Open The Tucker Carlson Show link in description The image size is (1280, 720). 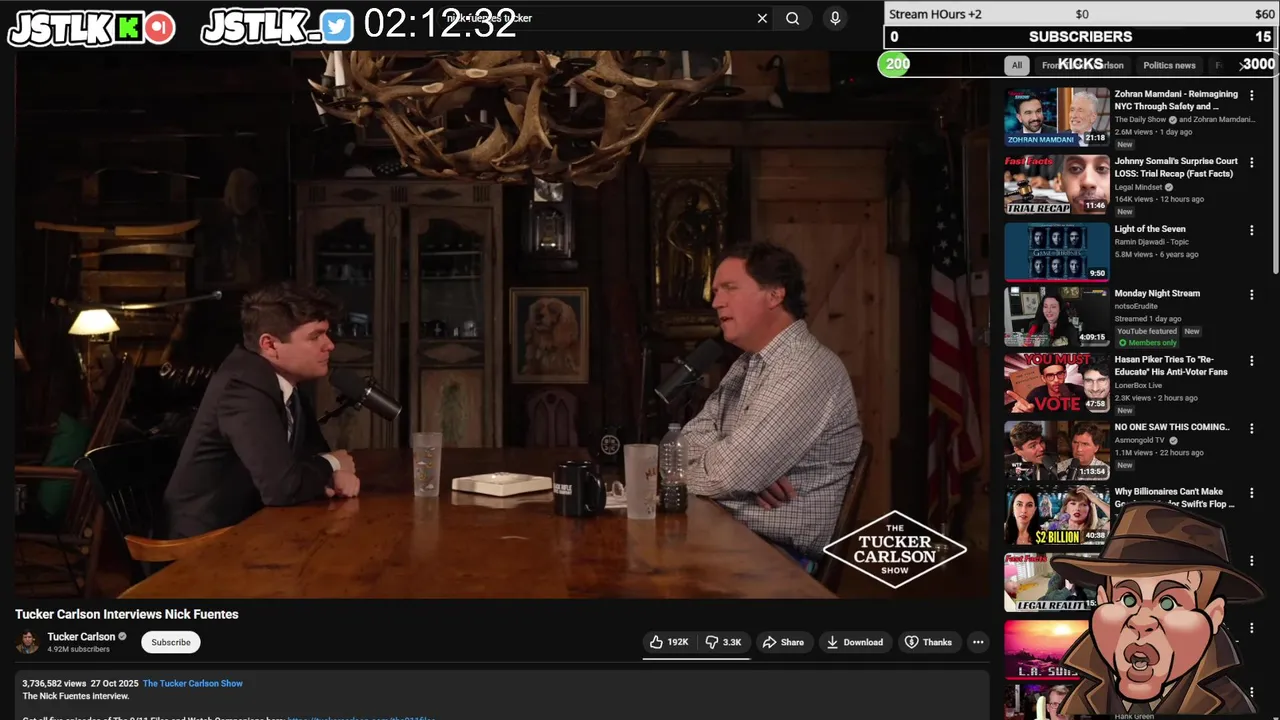(x=193, y=683)
